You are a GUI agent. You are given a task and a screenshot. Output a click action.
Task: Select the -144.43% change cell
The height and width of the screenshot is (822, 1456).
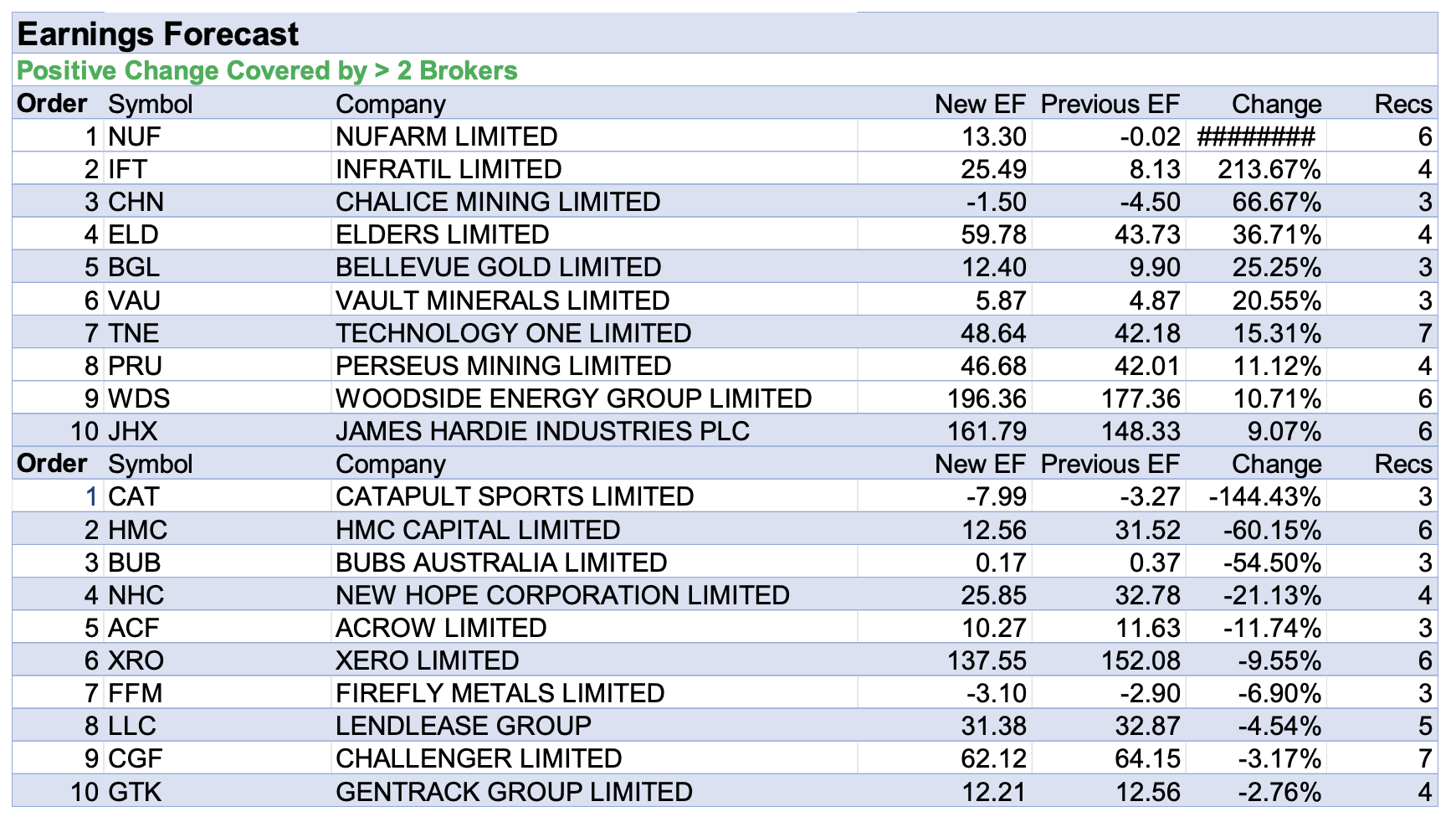coord(1264,496)
